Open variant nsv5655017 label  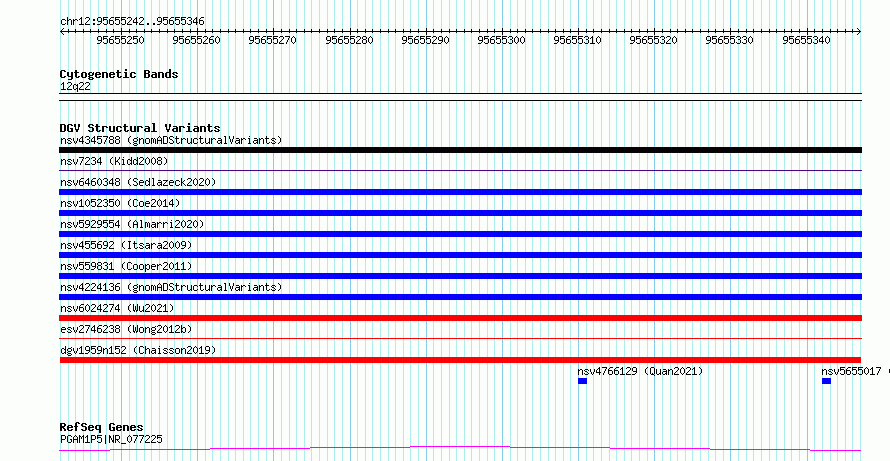(x=851, y=371)
